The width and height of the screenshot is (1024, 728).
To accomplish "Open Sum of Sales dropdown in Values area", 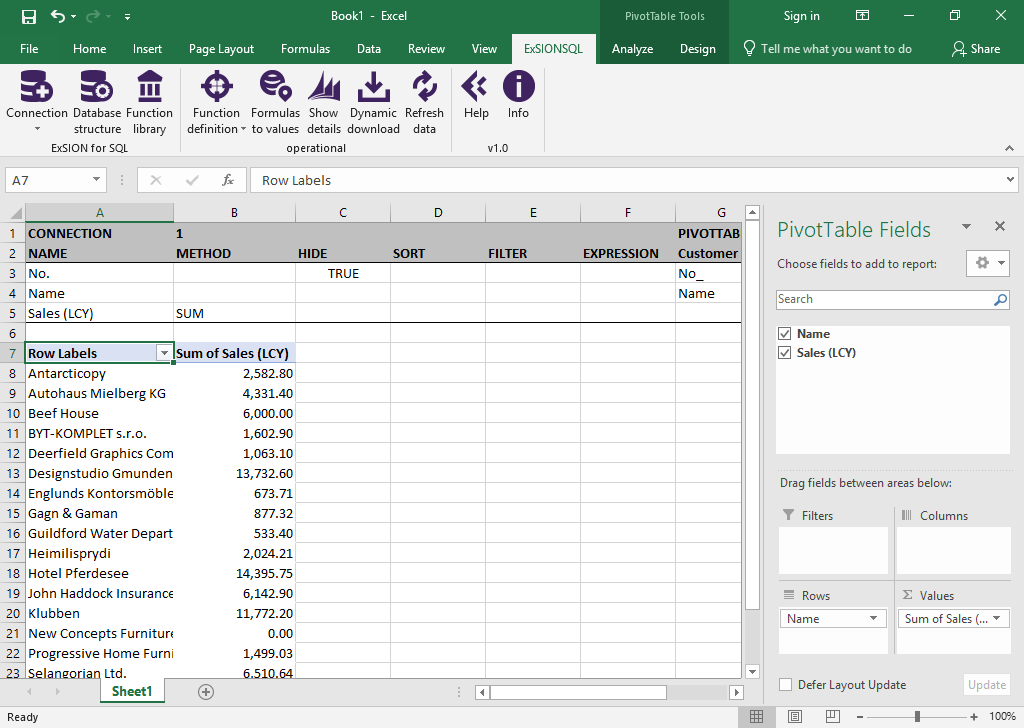I will [x=997, y=618].
